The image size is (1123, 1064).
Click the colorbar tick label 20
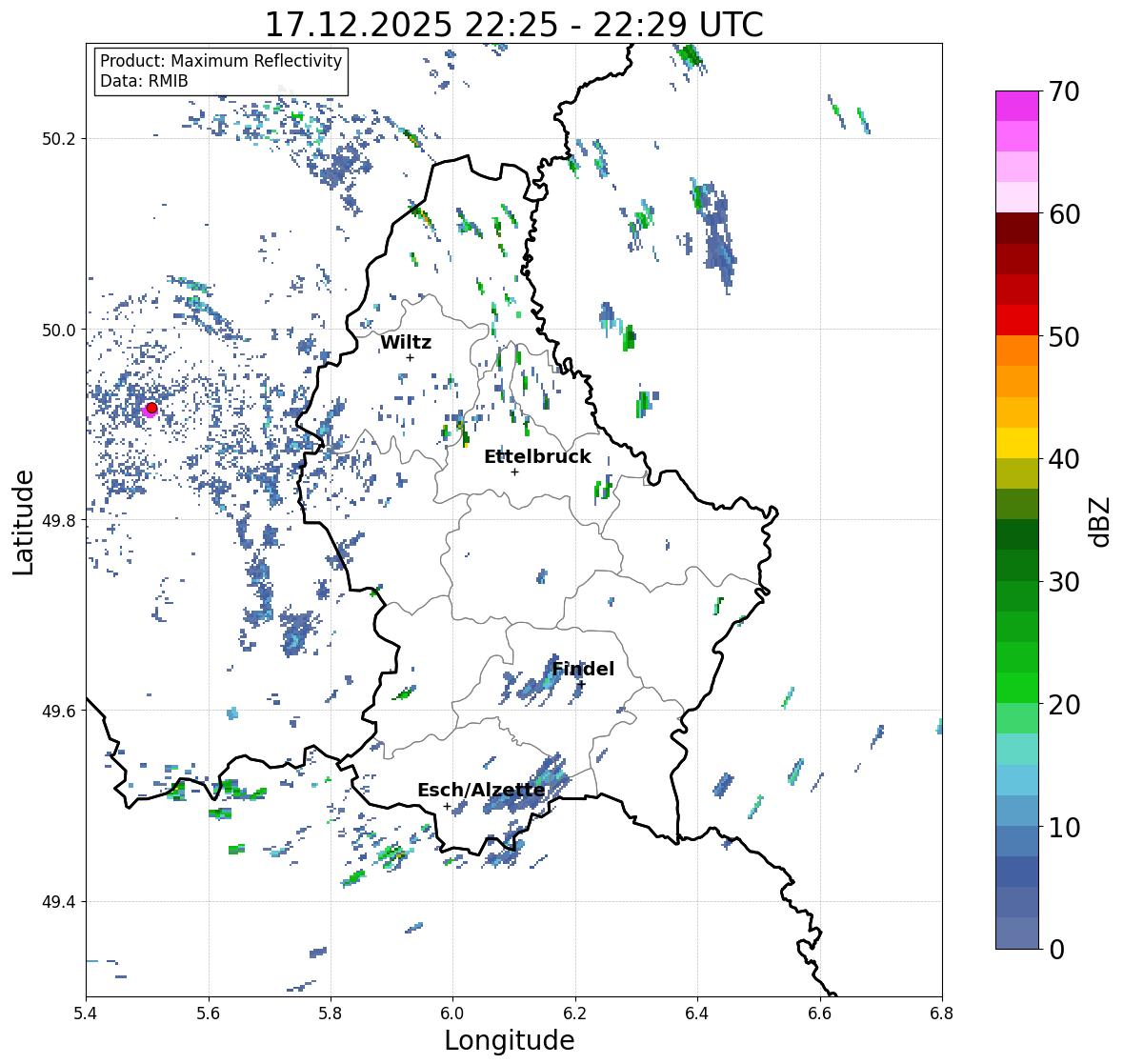pyautogui.click(x=1064, y=704)
